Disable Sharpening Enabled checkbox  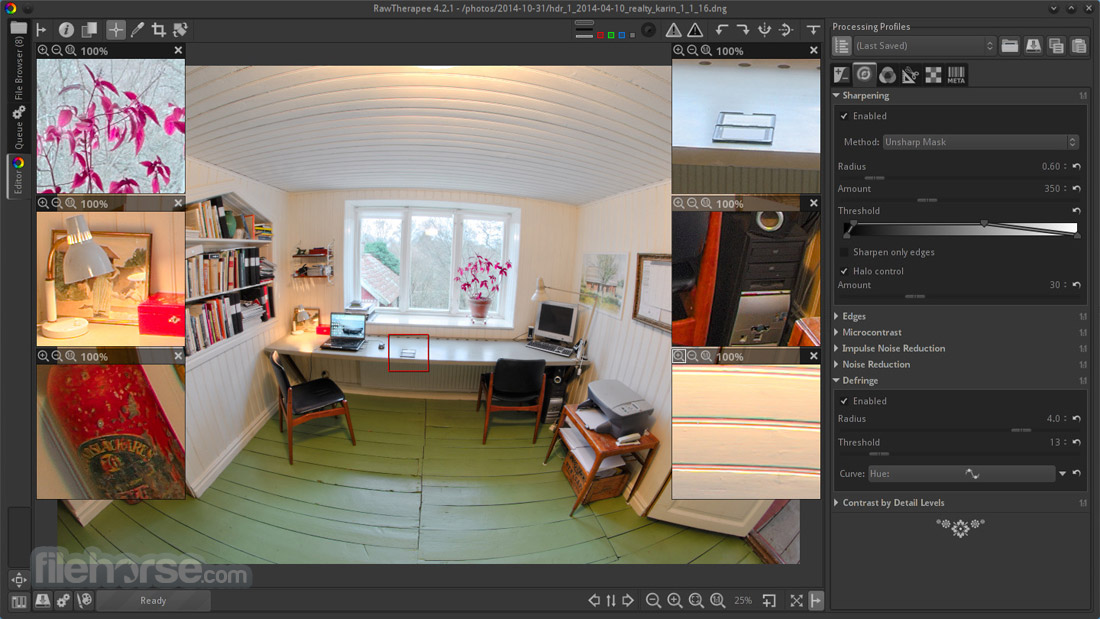coord(844,116)
